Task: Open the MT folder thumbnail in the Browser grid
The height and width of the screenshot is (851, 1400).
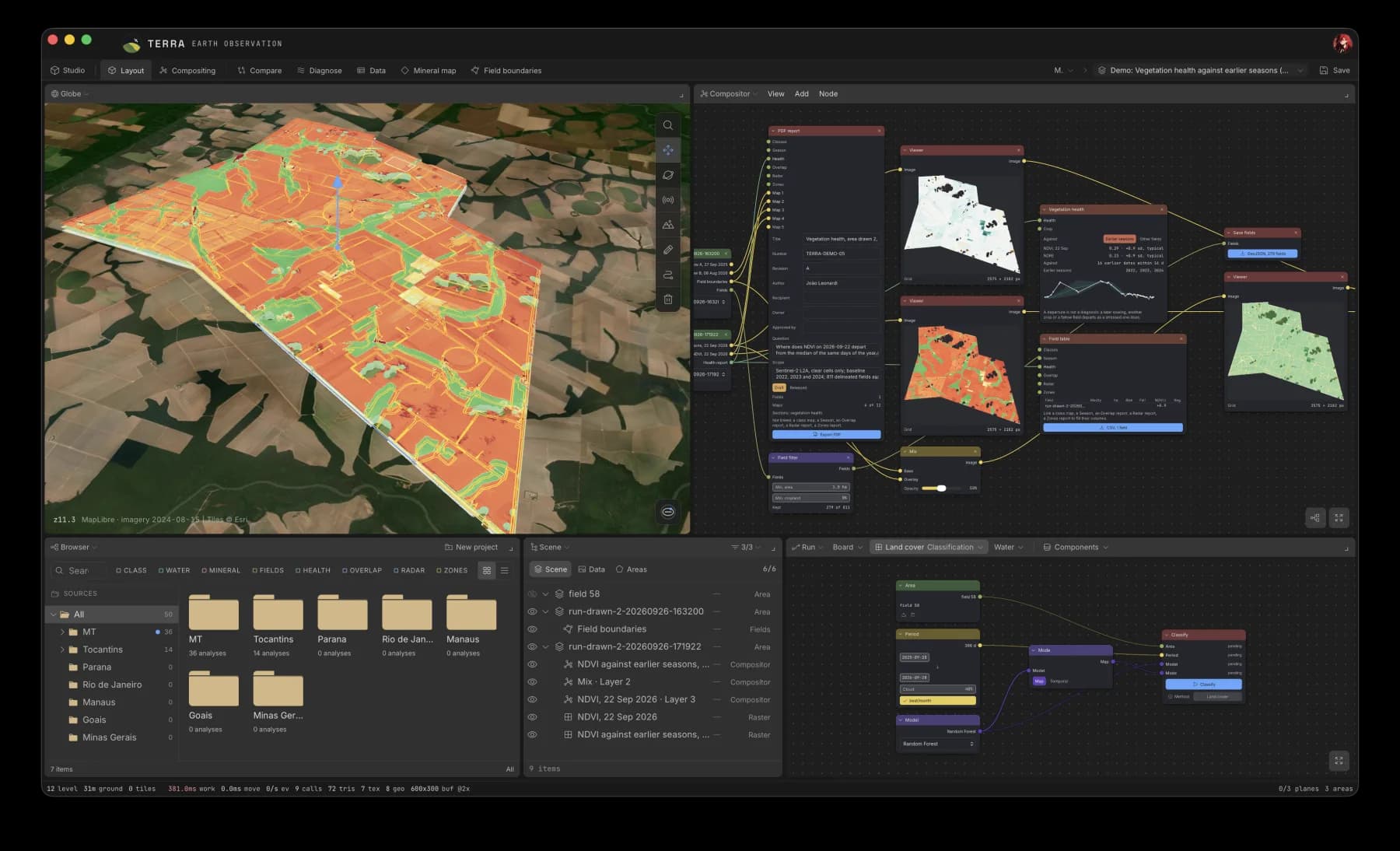Action: (x=213, y=612)
